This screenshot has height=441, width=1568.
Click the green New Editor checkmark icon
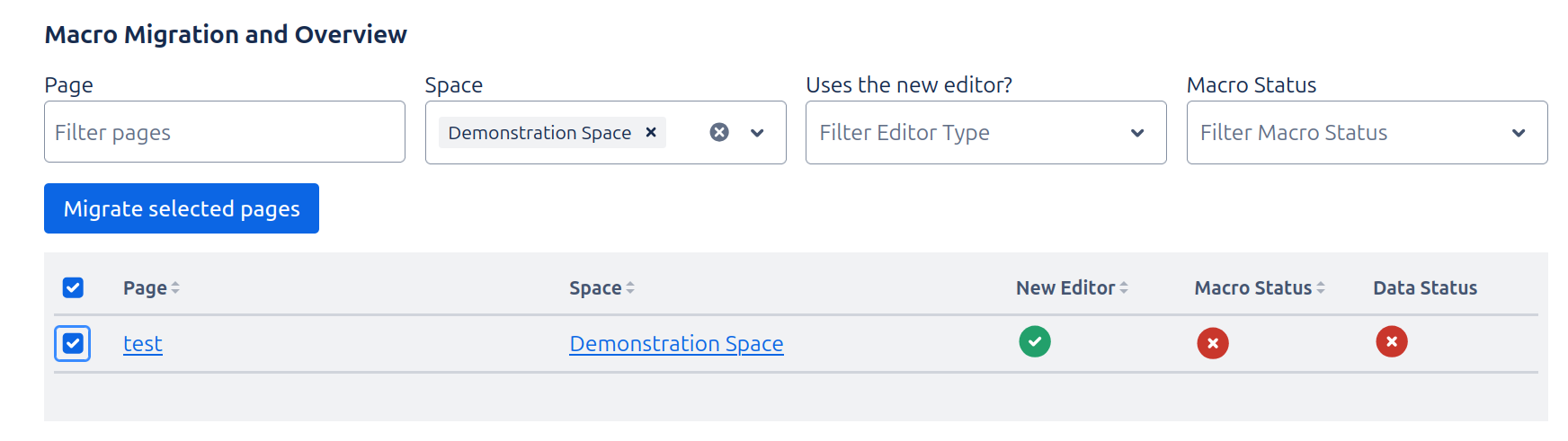tap(1035, 342)
